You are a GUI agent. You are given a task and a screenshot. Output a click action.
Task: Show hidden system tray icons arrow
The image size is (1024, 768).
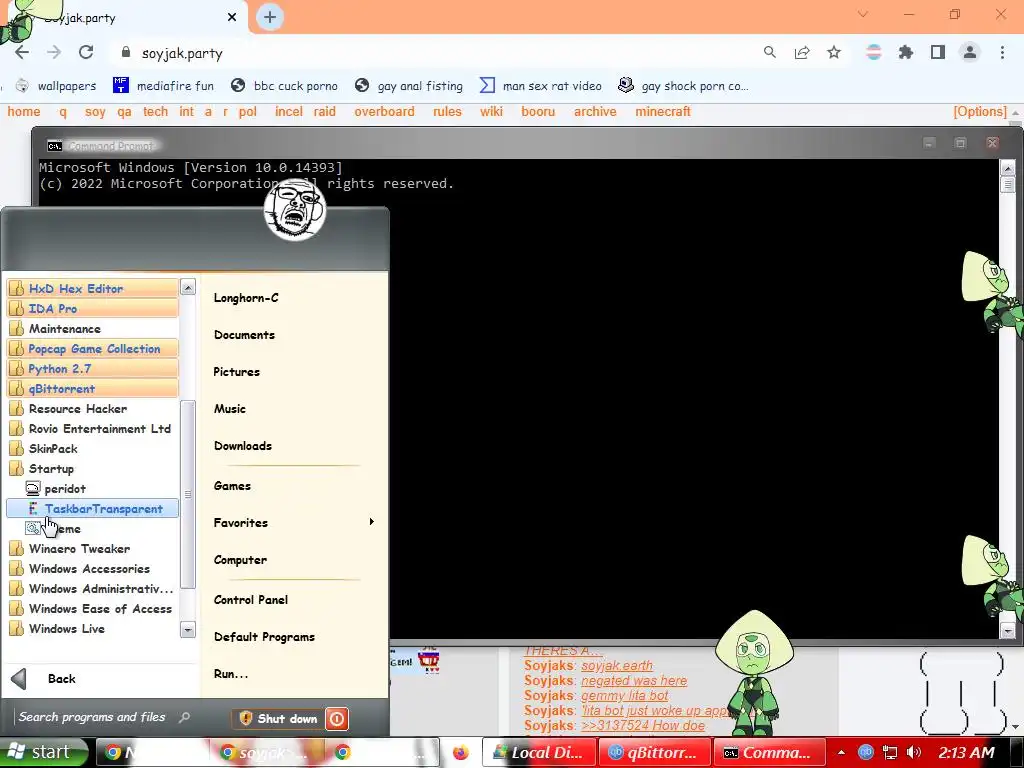coord(841,753)
